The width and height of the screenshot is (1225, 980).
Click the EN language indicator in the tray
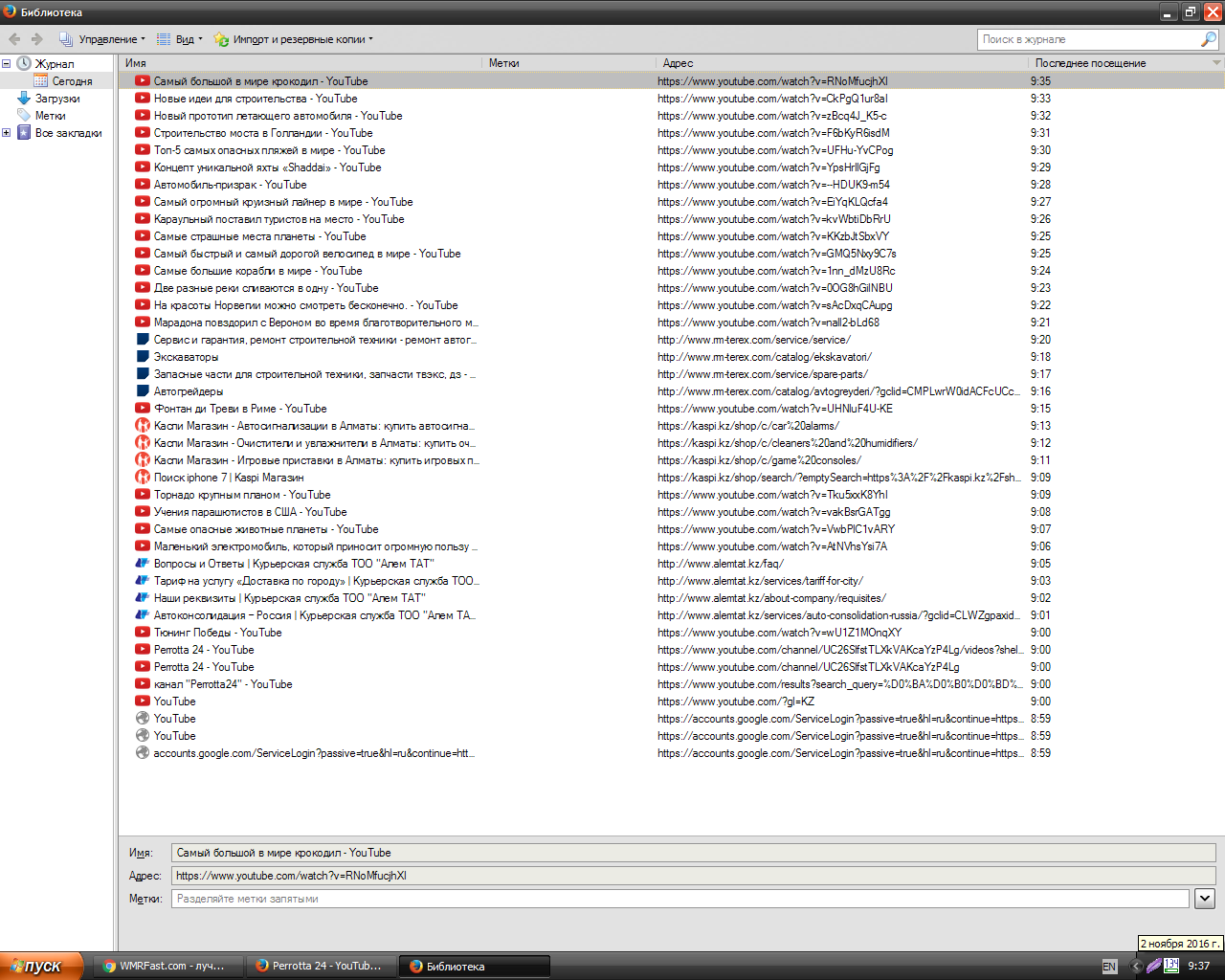(x=1109, y=967)
